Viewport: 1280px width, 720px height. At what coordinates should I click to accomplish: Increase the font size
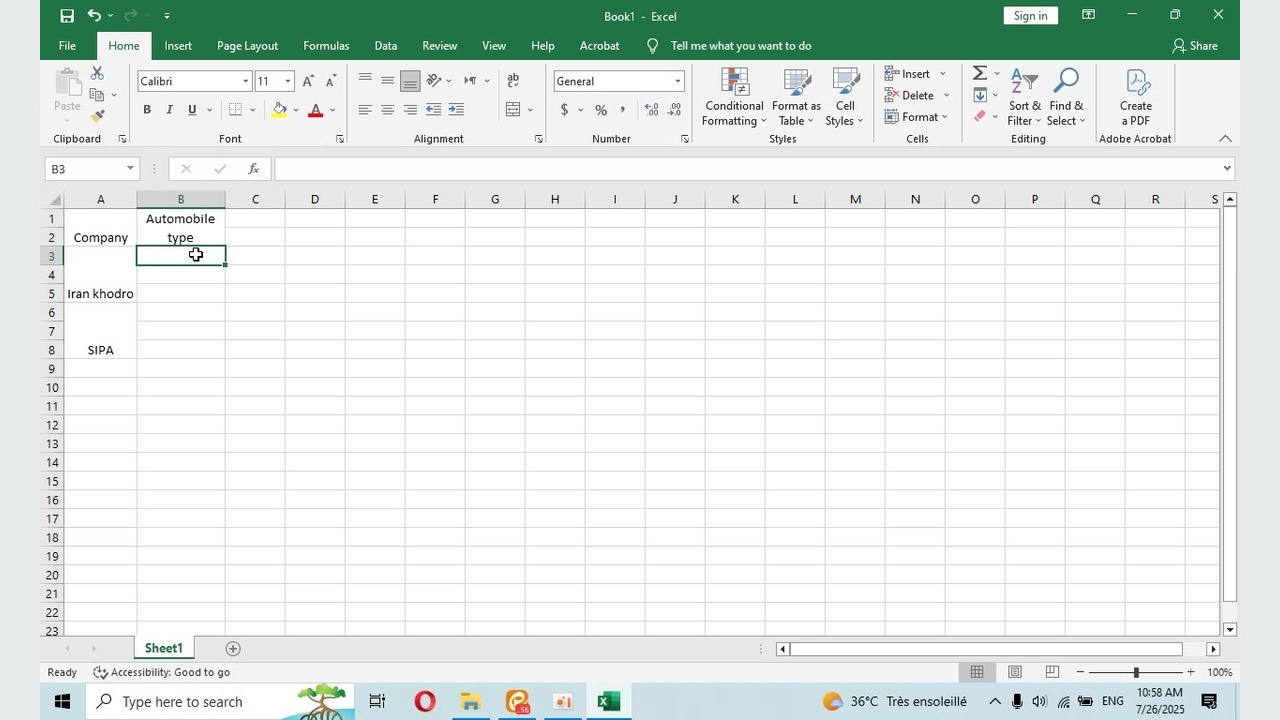[308, 81]
